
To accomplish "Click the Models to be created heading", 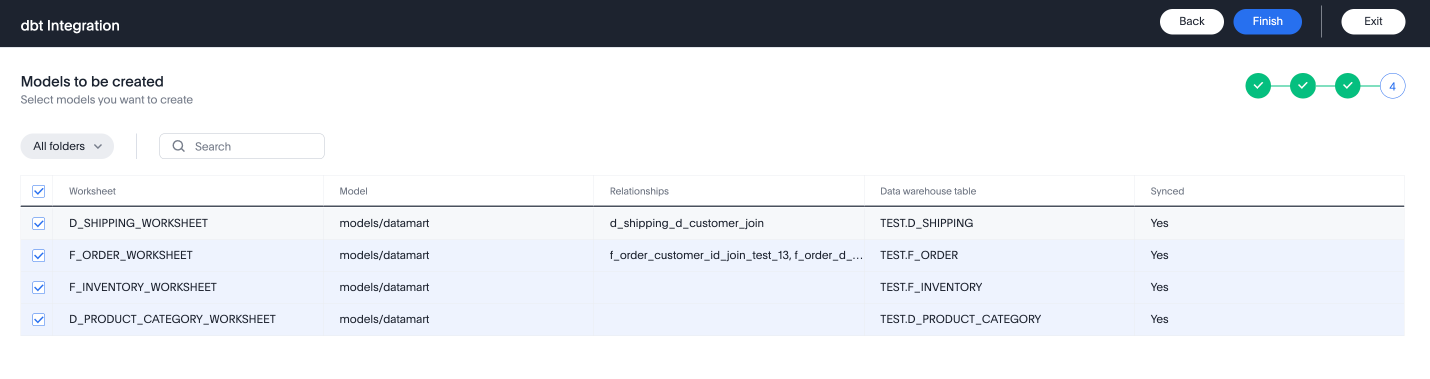I will [92, 82].
